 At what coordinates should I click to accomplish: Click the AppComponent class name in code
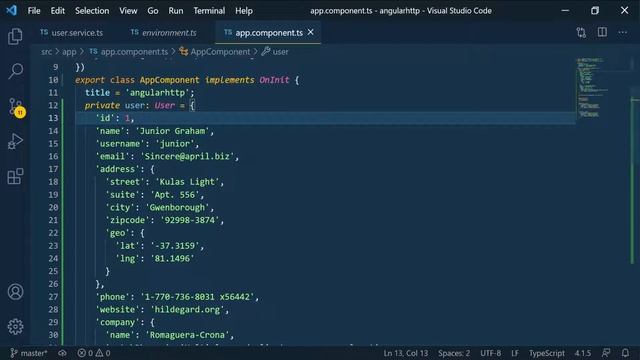(x=169, y=80)
